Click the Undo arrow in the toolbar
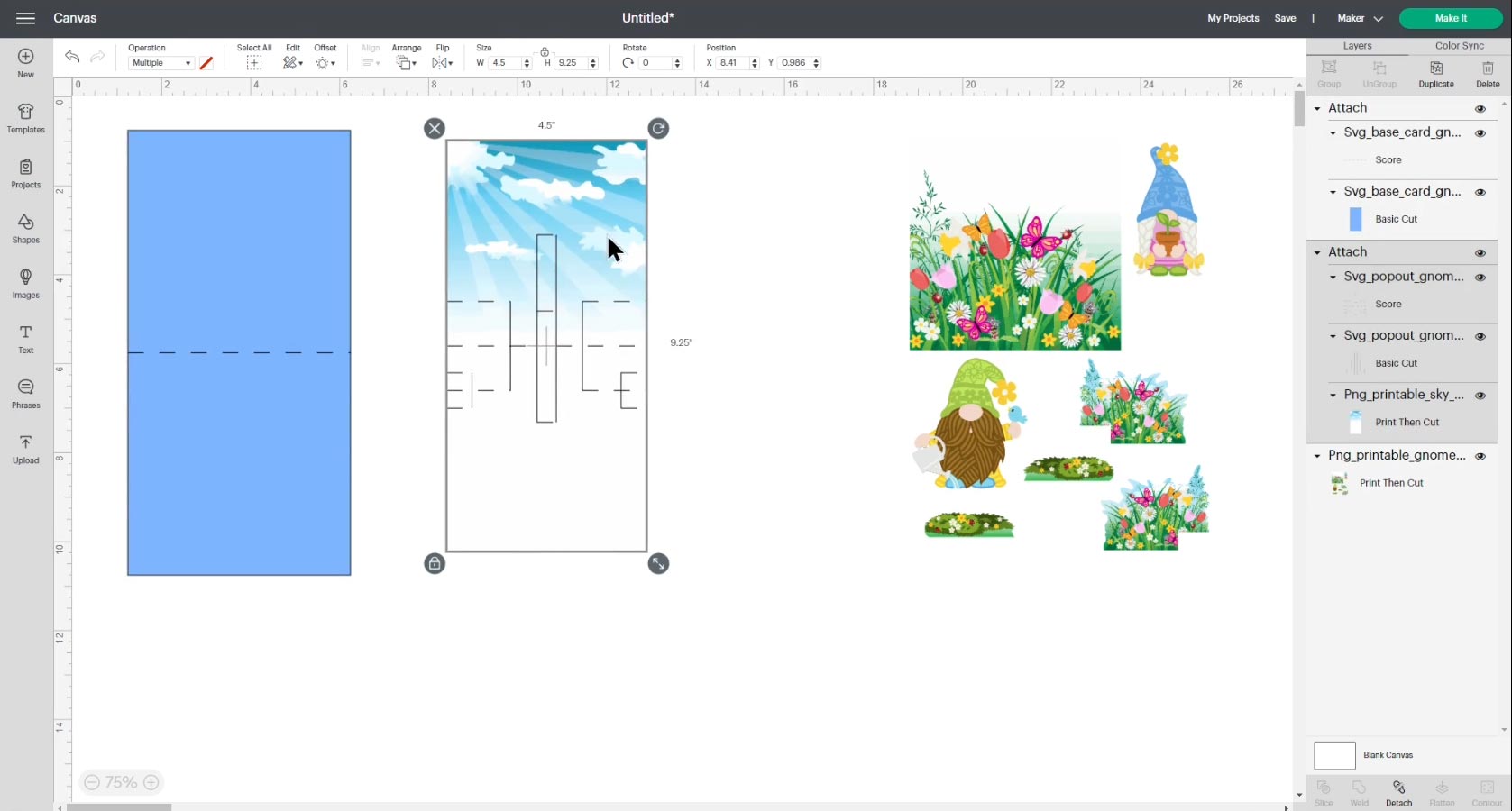1512x811 pixels. (71, 56)
